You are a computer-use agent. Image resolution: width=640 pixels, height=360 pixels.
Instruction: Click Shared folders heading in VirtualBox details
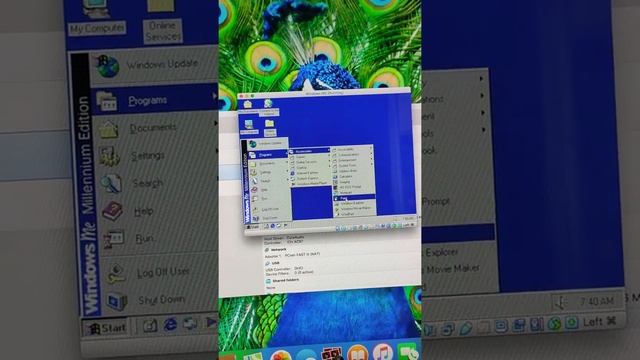[x=286, y=280]
